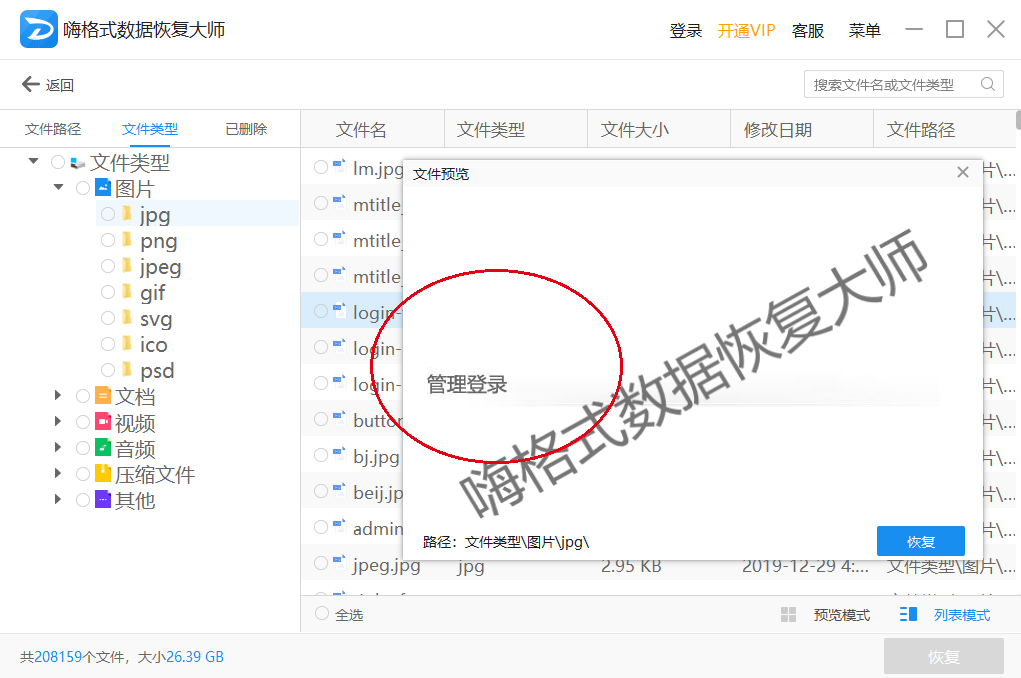Click the app logo icon

click(x=38, y=29)
